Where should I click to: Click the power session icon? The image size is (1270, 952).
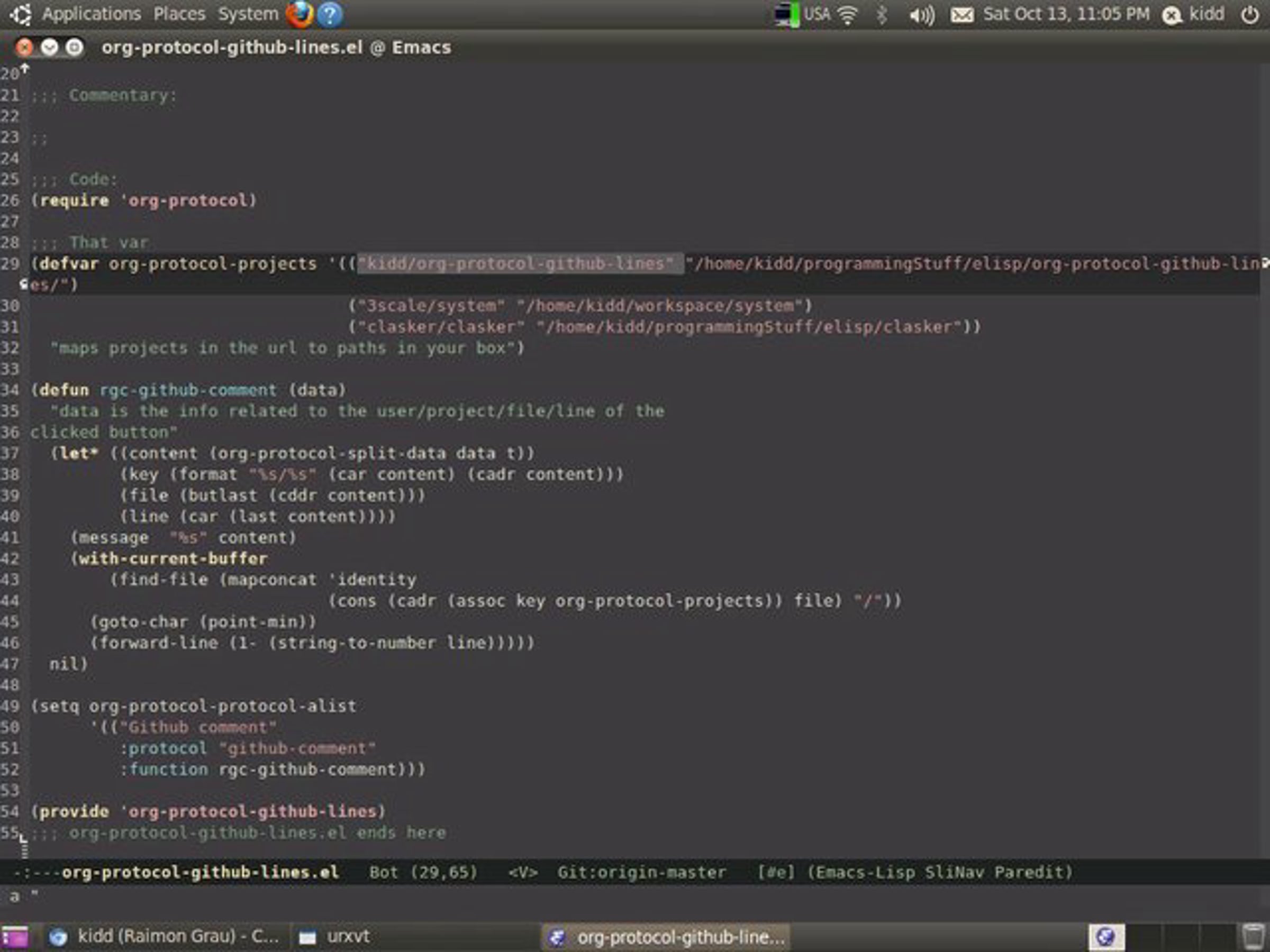coord(1250,14)
